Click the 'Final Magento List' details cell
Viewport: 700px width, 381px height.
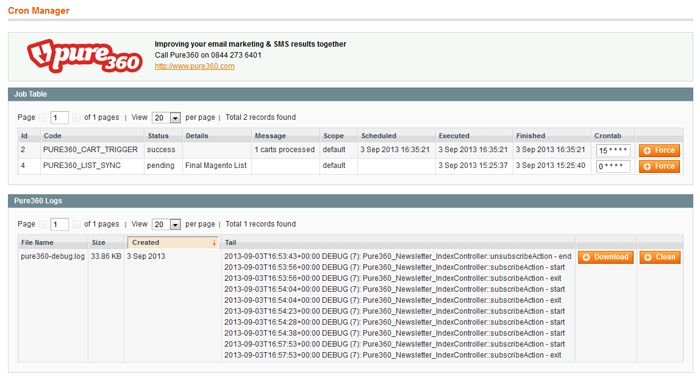[x=216, y=165]
